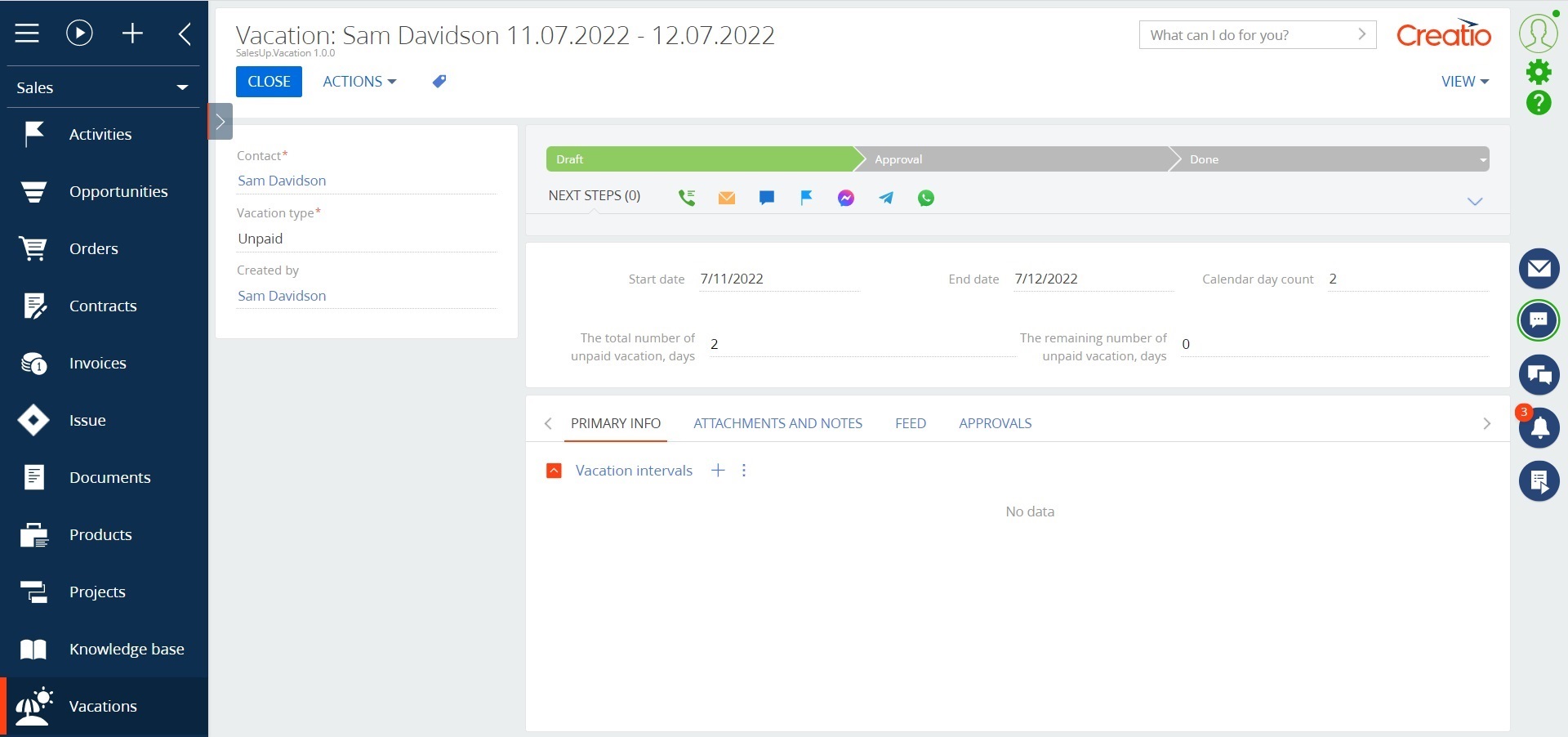Viewport: 1568px width, 737px height.
Task: Switch to FEED tab
Action: [x=911, y=423]
